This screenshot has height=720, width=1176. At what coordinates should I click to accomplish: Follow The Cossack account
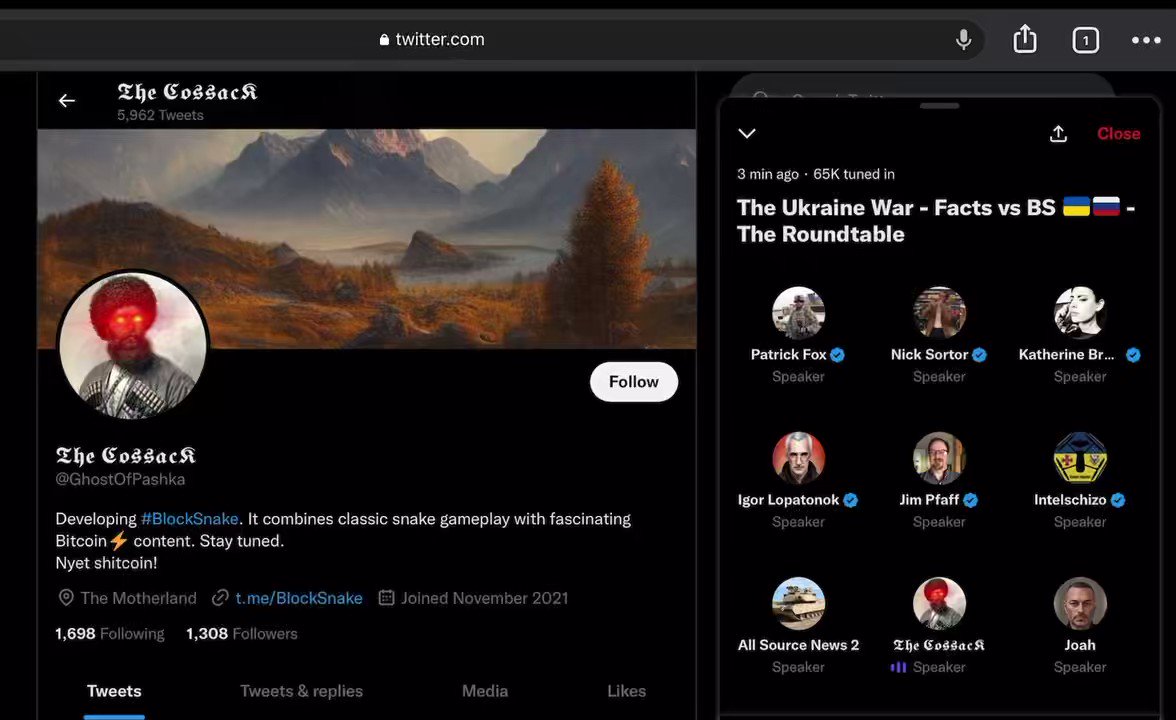coord(634,382)
